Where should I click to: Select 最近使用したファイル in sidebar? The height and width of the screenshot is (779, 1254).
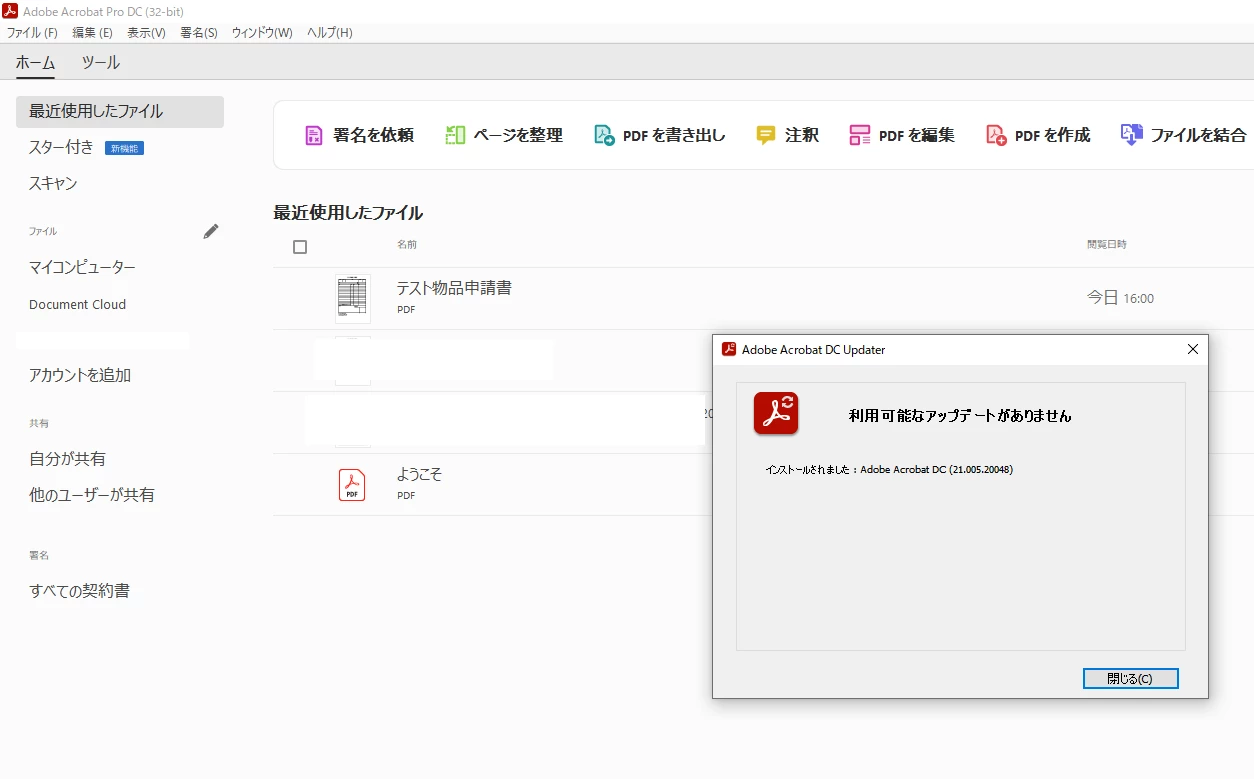(x=120, y=111)
